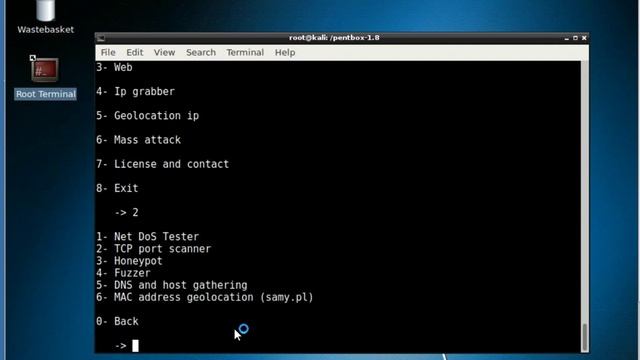The width and height of the screenshot is (640, 360).
Task: Close the pentbox terminal window
Action: [x=584, y=38]
